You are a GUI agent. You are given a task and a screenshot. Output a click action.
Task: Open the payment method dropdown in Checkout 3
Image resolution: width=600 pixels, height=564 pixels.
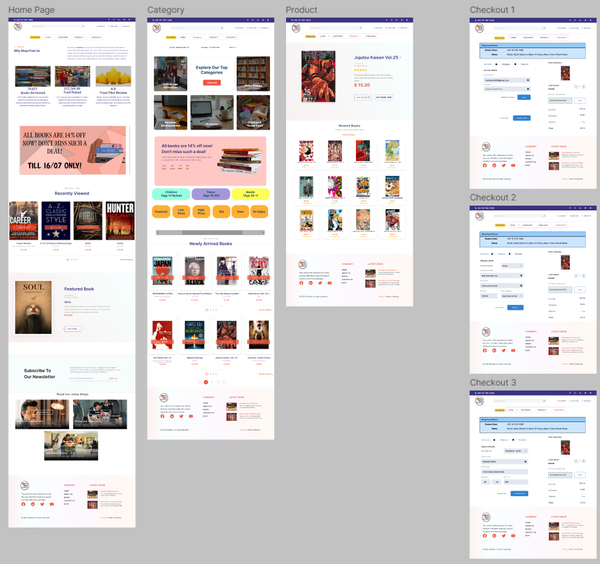point(515,451)
